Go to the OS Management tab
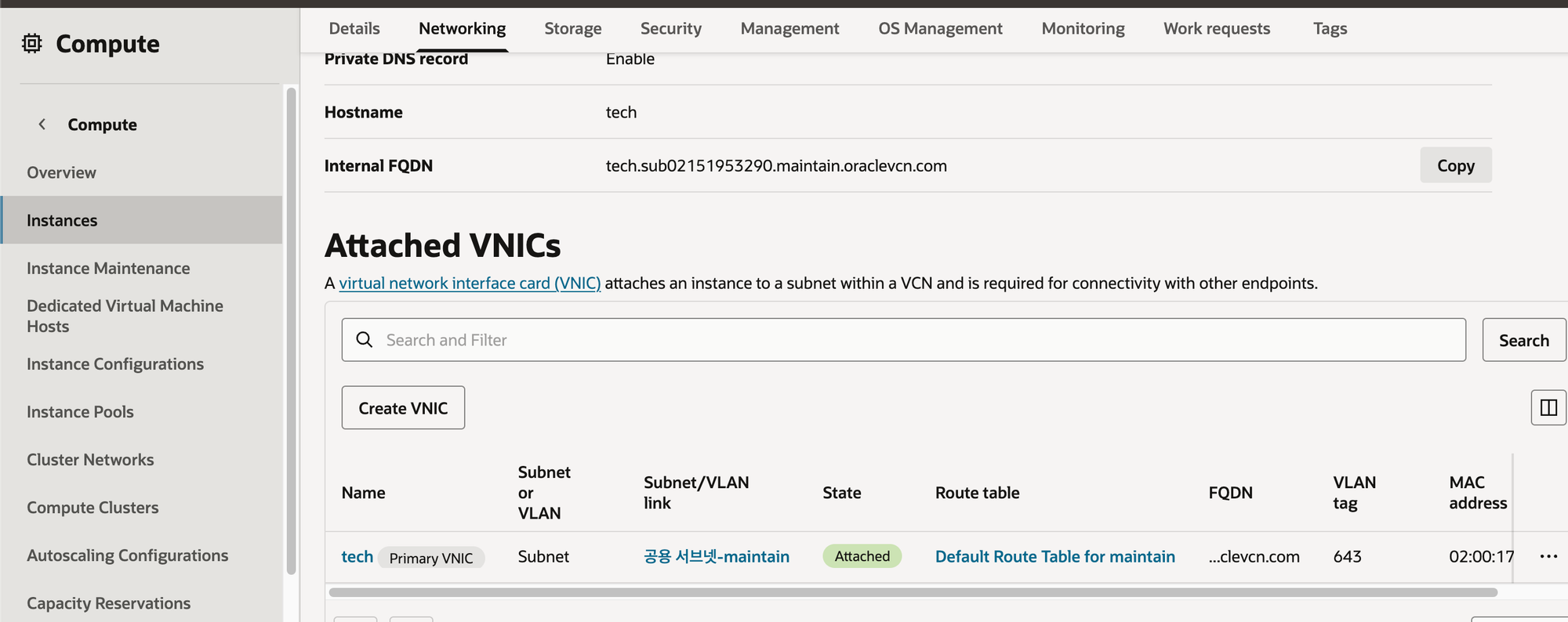Screen dimensions: 1568x622 coord(940,29)
